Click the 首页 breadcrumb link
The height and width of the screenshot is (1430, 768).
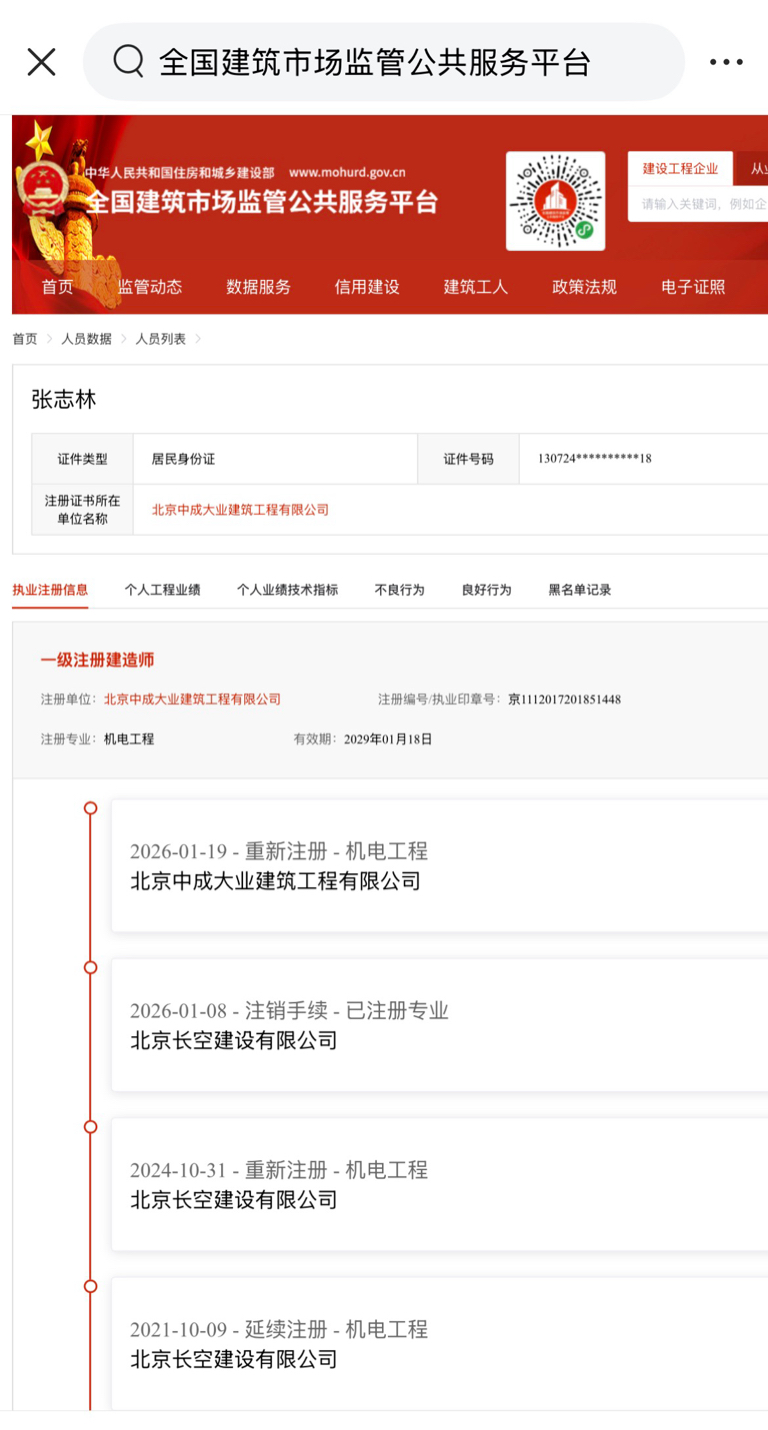pos(25,339)
